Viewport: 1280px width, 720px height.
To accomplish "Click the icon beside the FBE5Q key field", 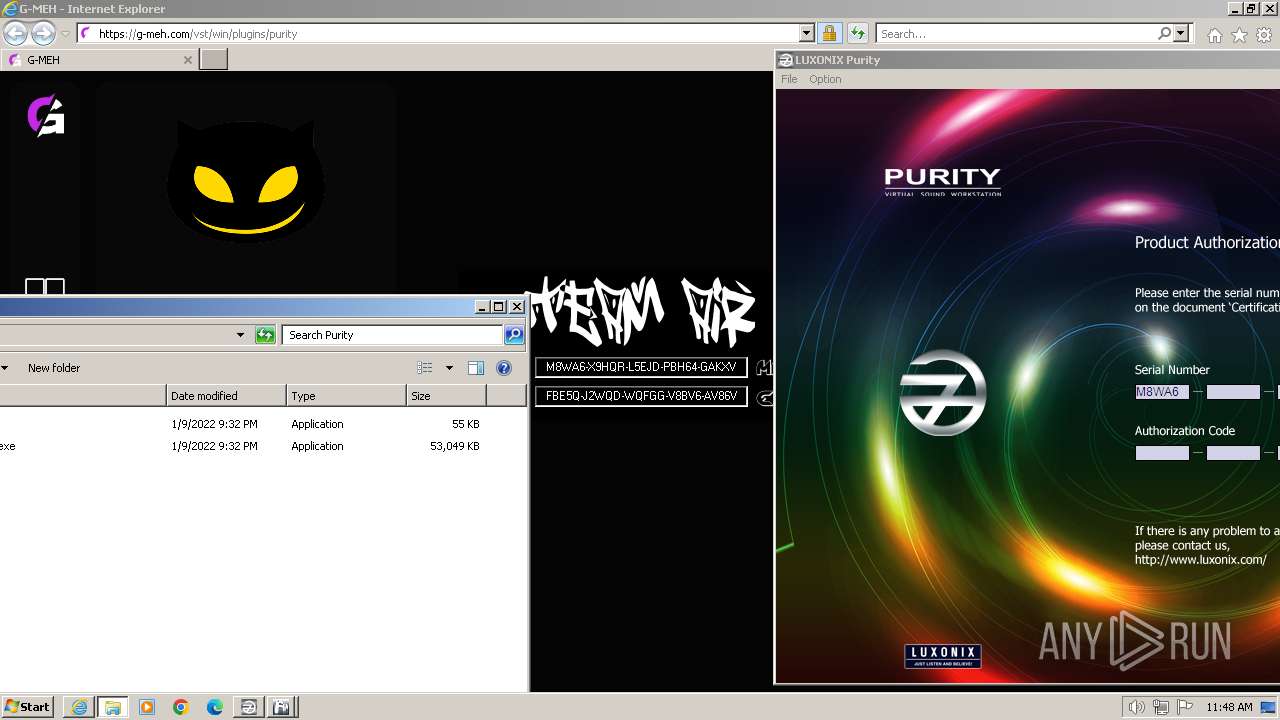I will (x=765, y=397).
